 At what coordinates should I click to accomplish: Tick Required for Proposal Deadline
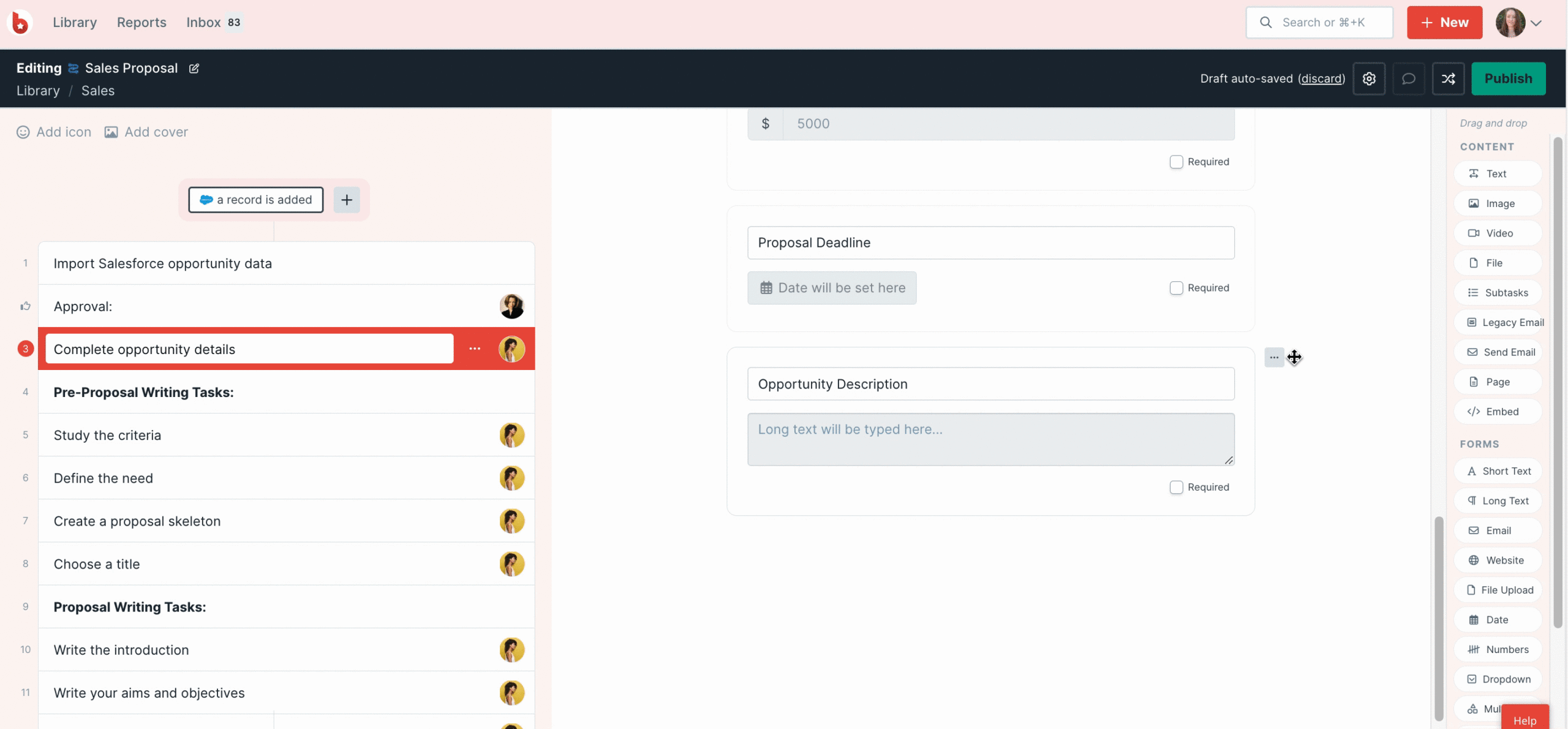pos(1176,288)
